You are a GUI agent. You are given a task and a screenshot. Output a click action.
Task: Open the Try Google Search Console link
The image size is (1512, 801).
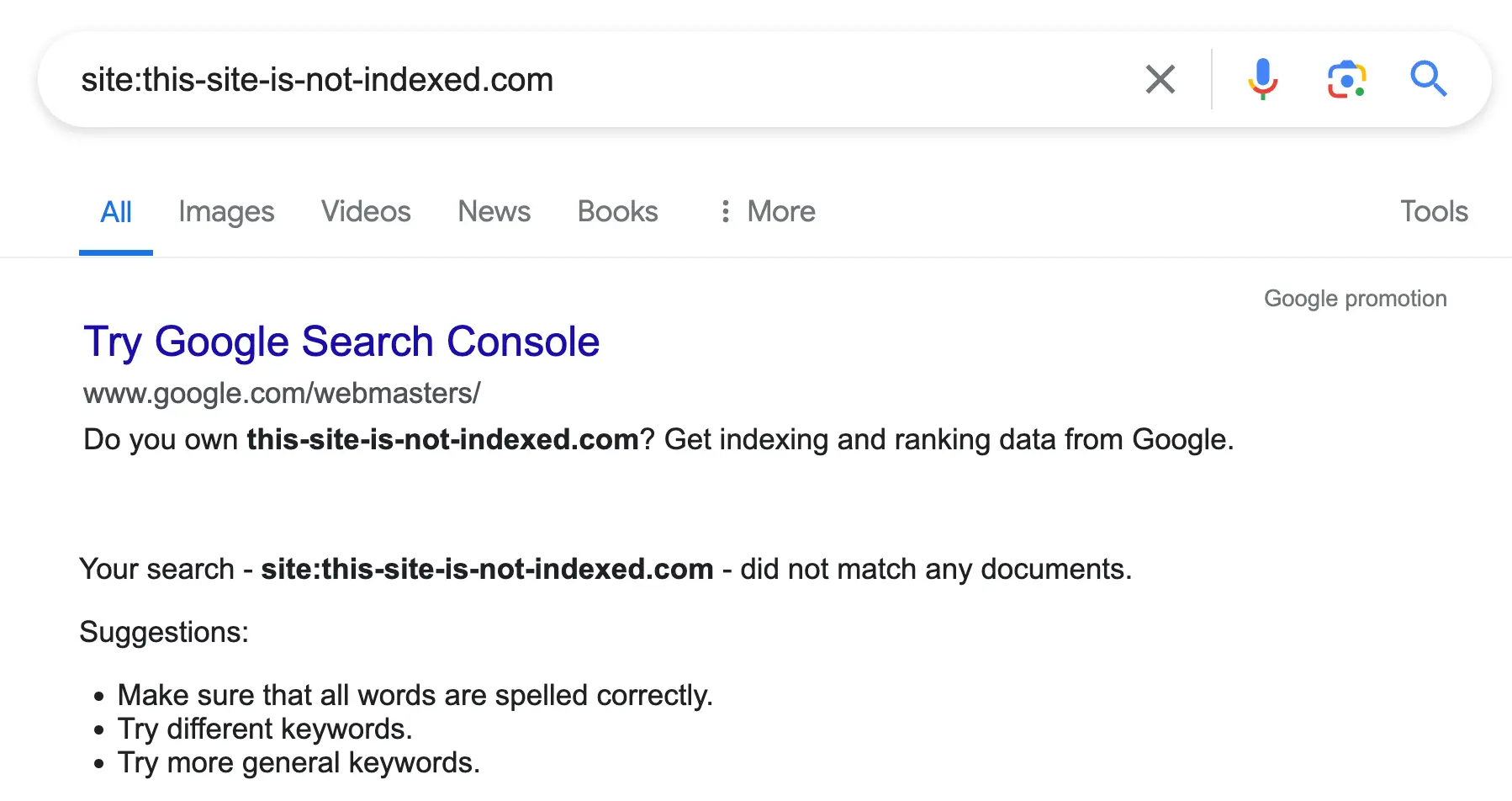click(341, 342)
